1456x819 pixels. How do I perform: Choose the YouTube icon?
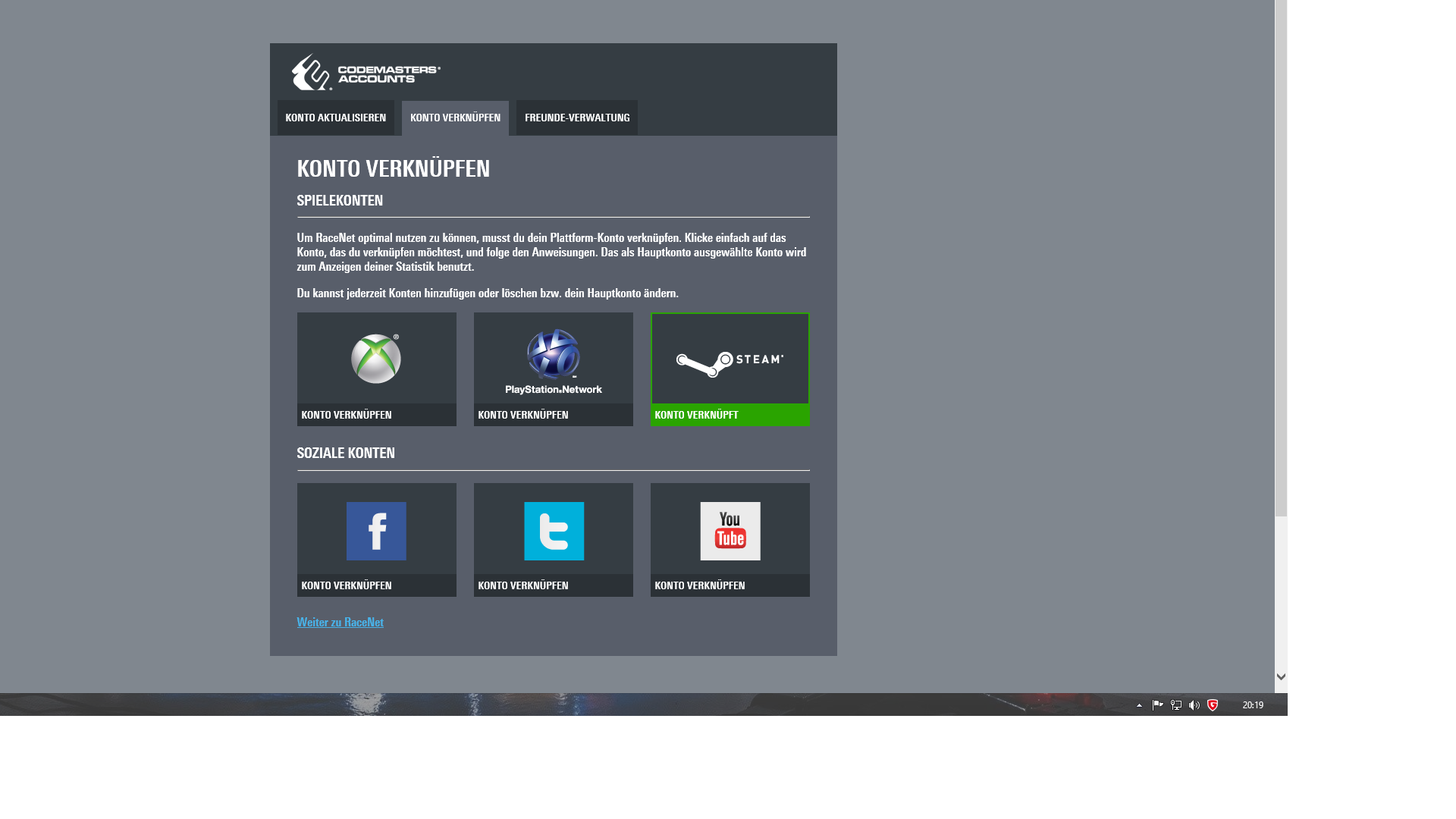tap(730, 531)
